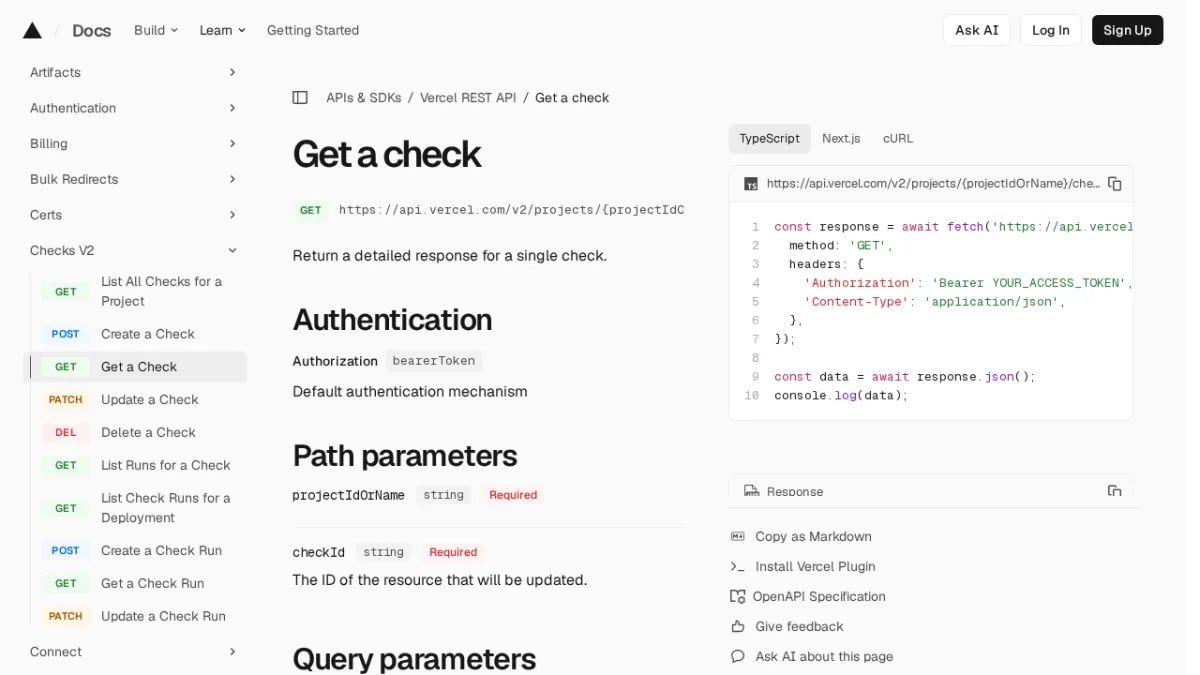Viewport: 1200px width, 675px height.
Task: Click the TypeScript file icon in code header
Action: pyautogui.click(x=751, y=184)
